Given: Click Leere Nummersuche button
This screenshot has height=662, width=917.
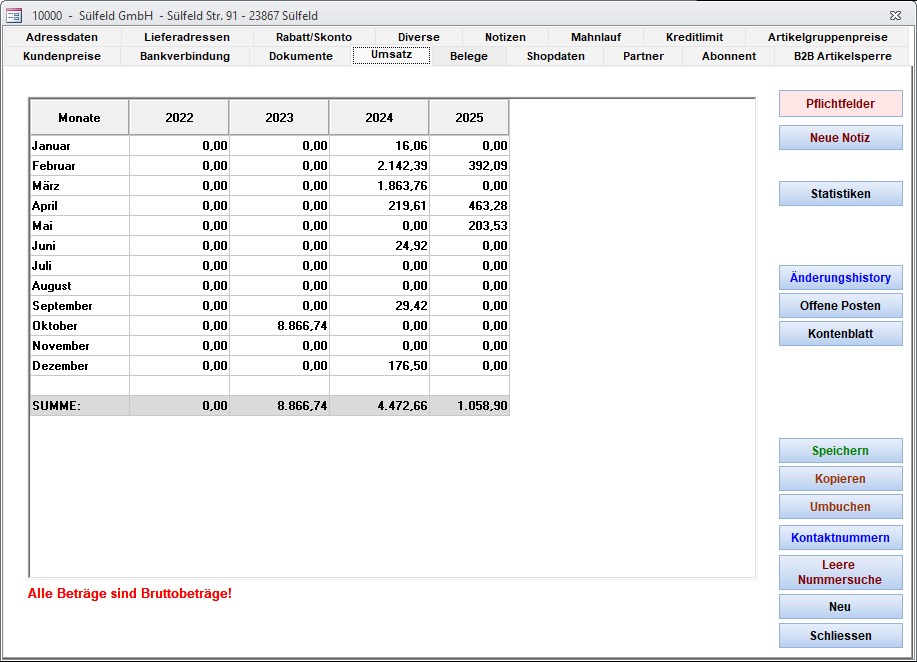Looking at the screenshot, I should [x=840, y=572].
